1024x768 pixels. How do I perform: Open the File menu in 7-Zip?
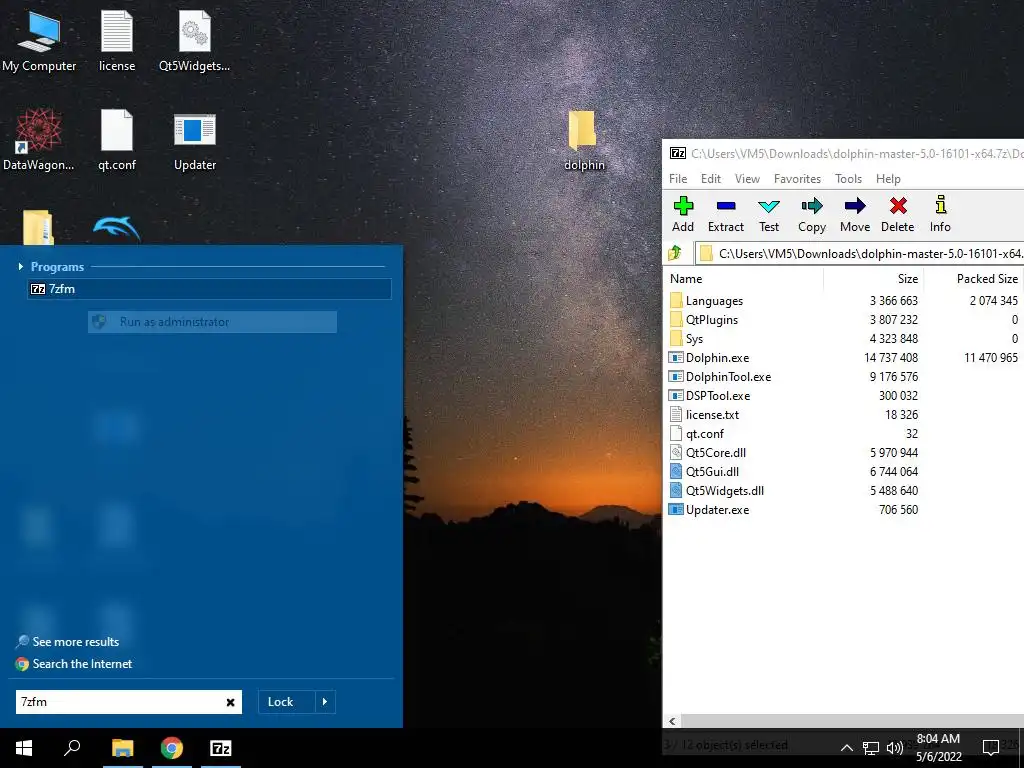tap(678, 178)
